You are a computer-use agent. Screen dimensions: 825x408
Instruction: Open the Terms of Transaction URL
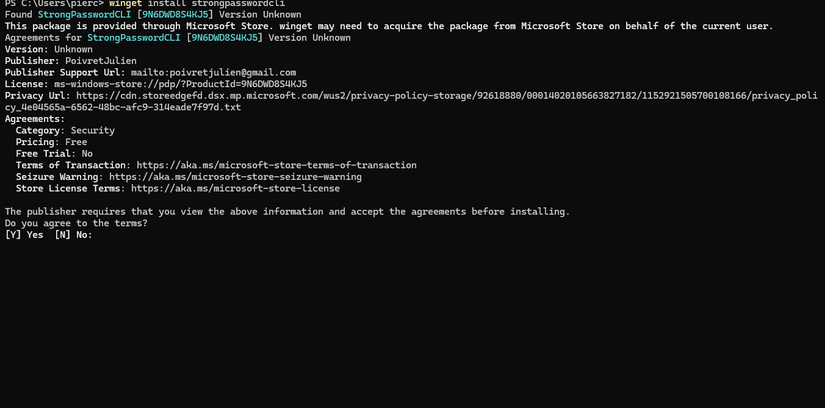pos(276,165)
